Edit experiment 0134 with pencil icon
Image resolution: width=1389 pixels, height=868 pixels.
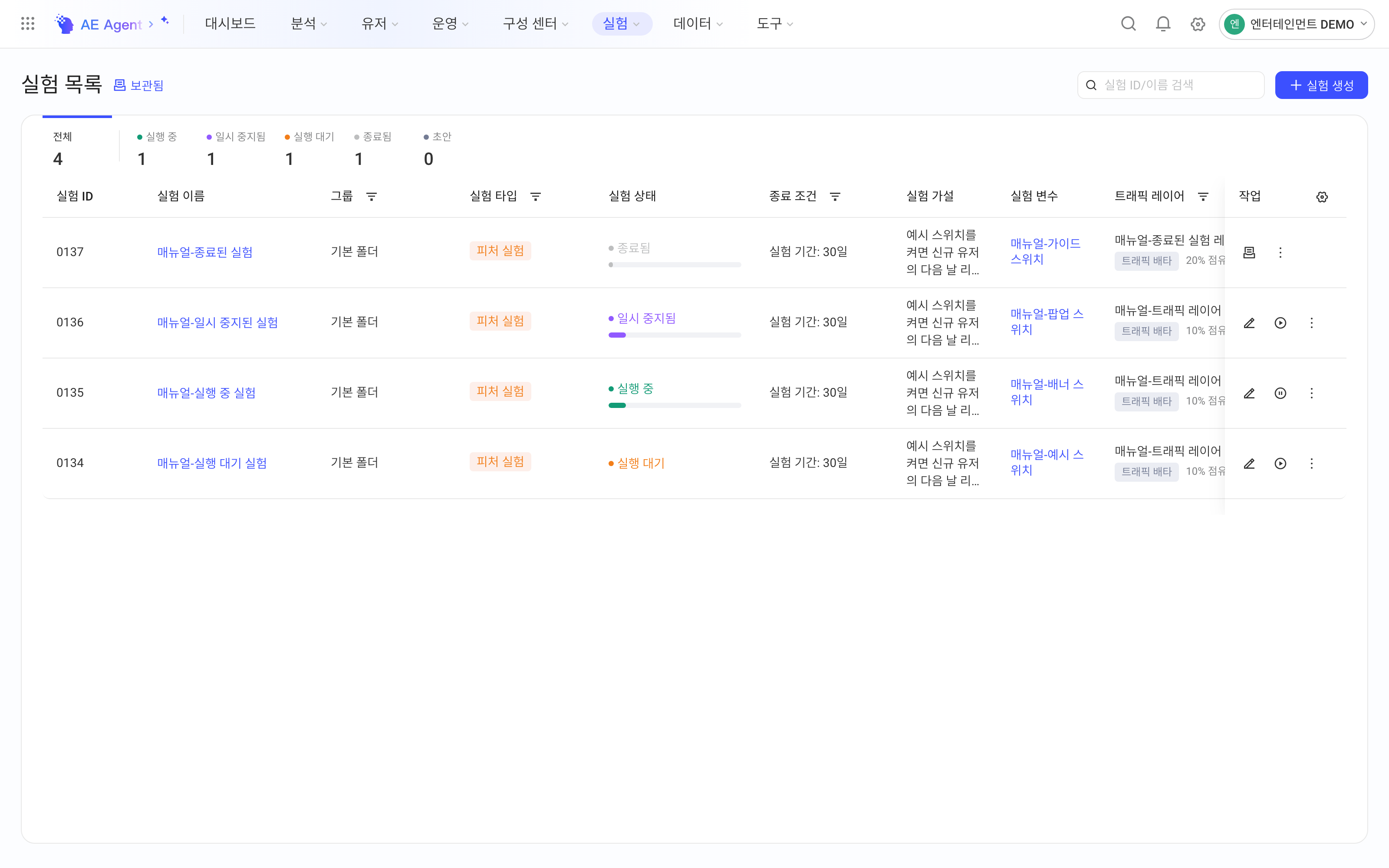pyautogui.click(x=1249, y=464)
